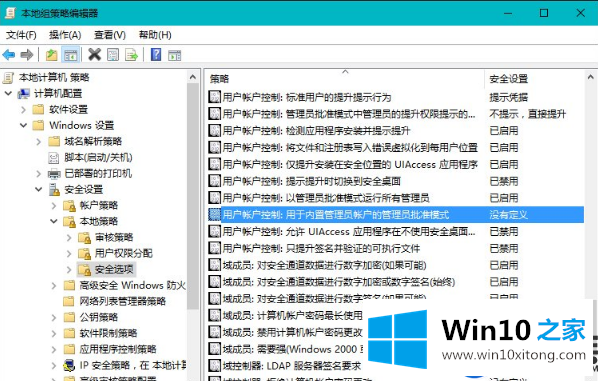This screenshot has height=381, width=598.
Task: Expand the 审核策略 node
Action: click(x=69, y=238)
